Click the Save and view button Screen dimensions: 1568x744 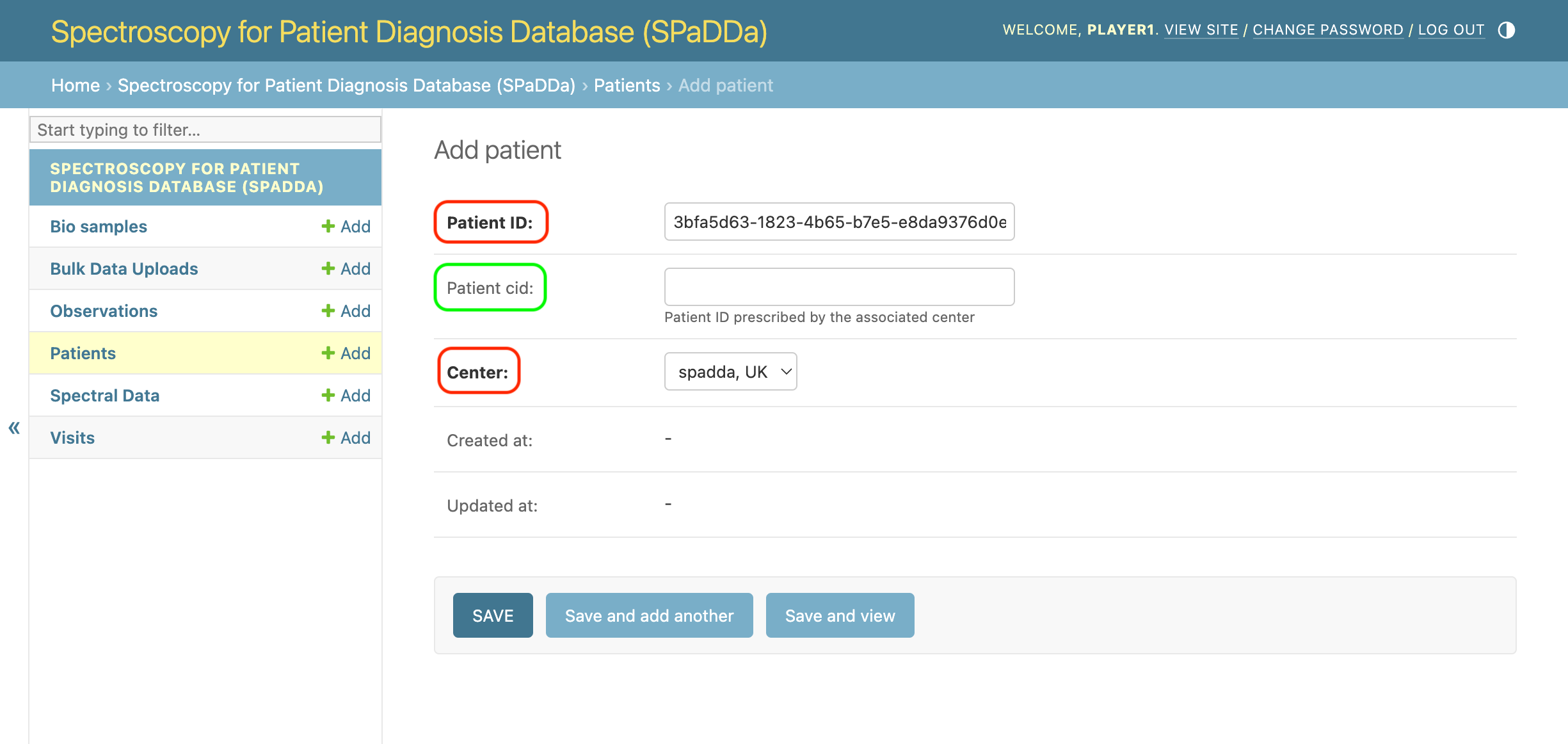click(x=840, y=615)
